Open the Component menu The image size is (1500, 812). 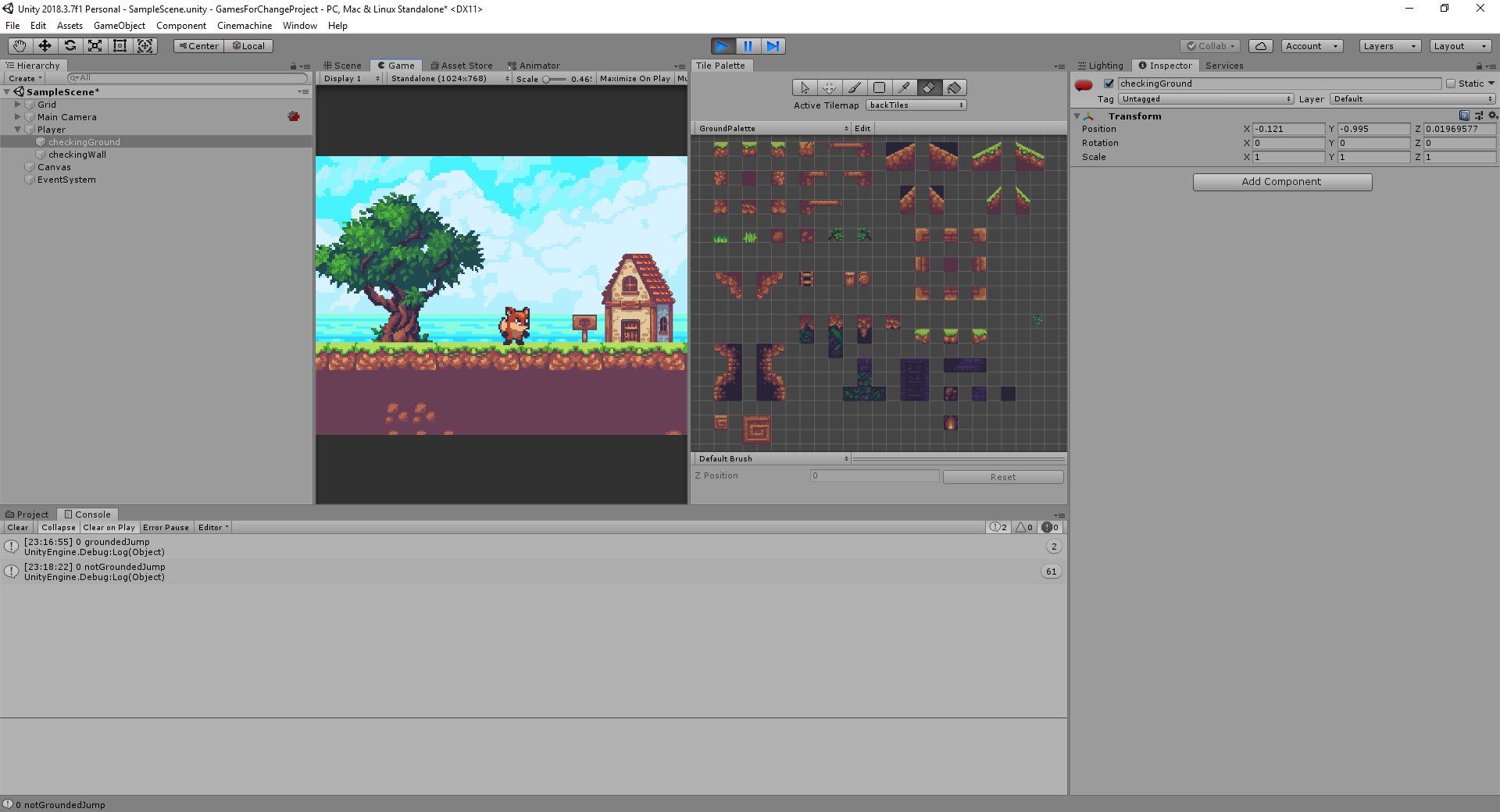[181, 26]
